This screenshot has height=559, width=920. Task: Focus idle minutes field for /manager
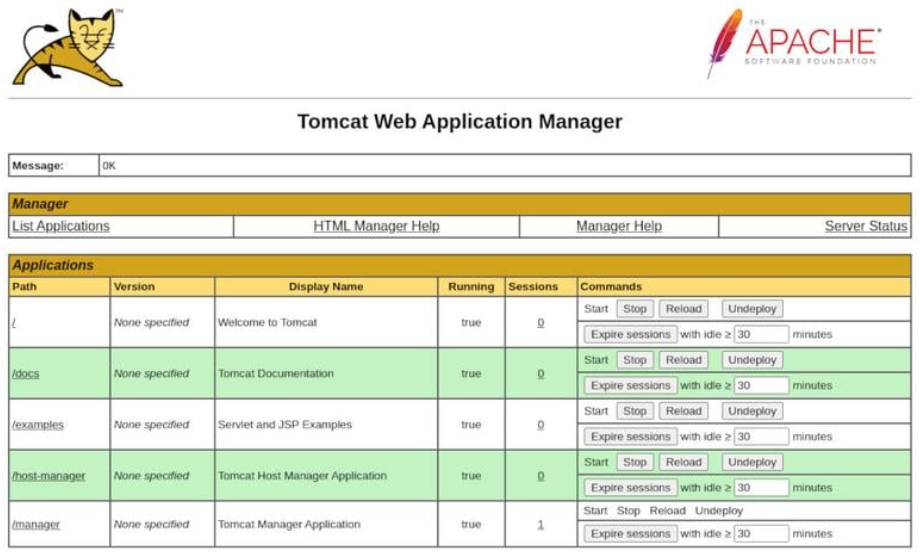coord(761,534)
